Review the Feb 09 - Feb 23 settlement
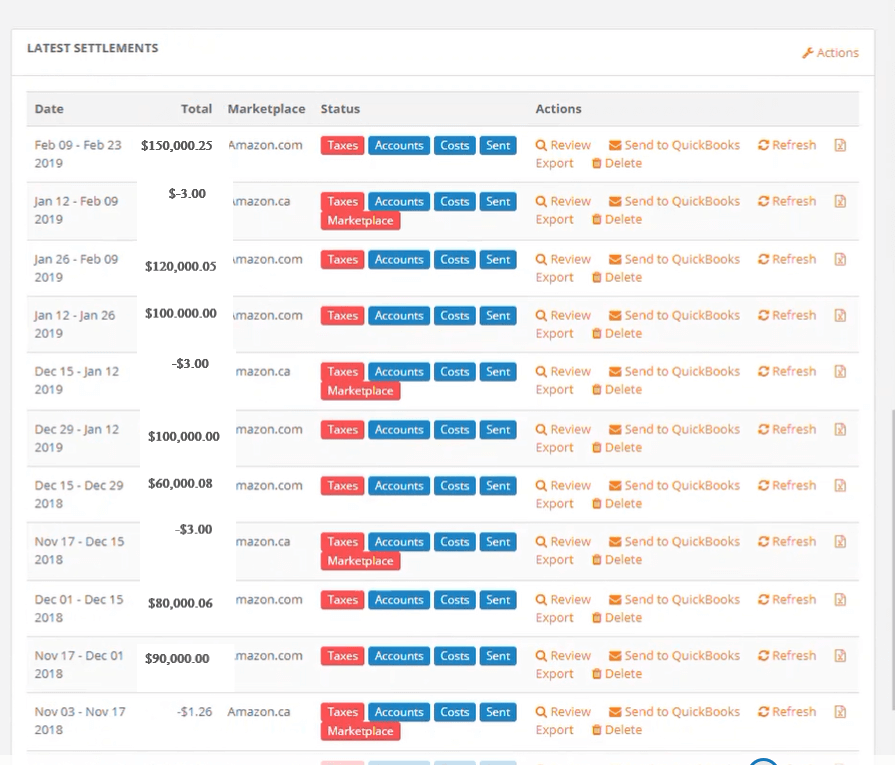Viewport: 895px width, 765px height. [563, 145]
